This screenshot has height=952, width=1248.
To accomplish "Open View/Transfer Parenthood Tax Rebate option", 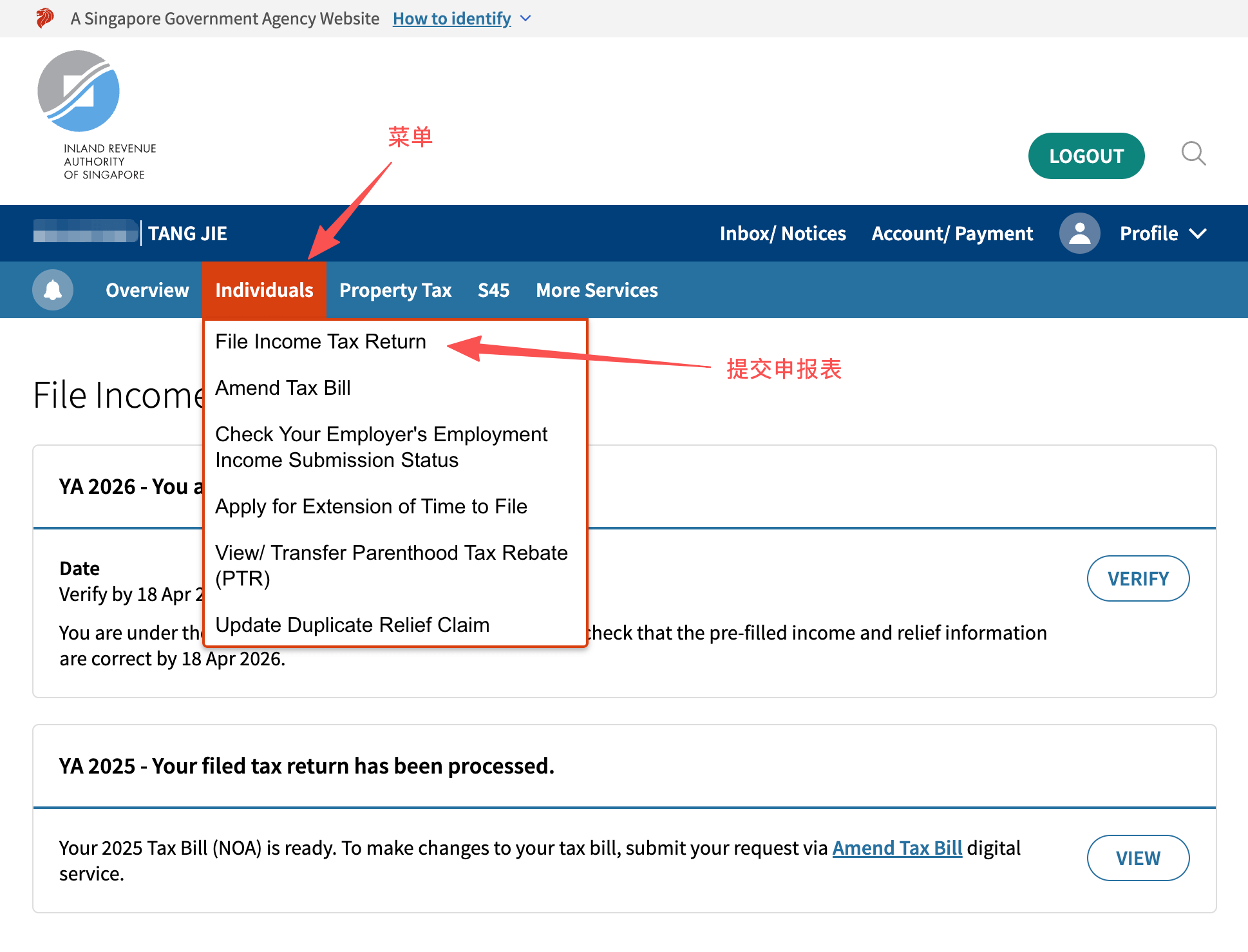I will coord(391,565).
